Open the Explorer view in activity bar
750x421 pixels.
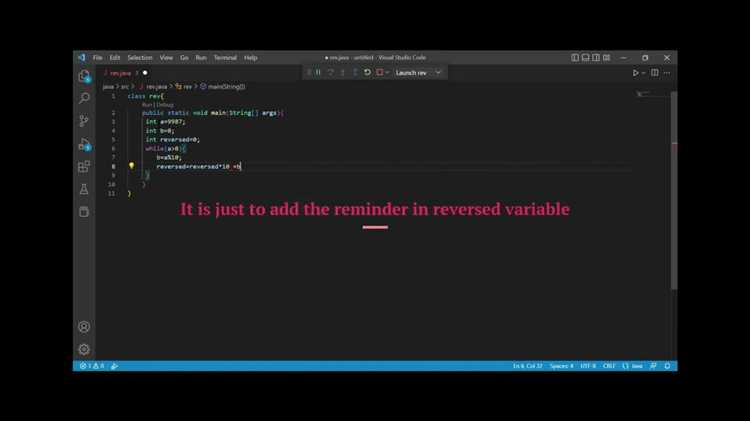click(84, 76)
